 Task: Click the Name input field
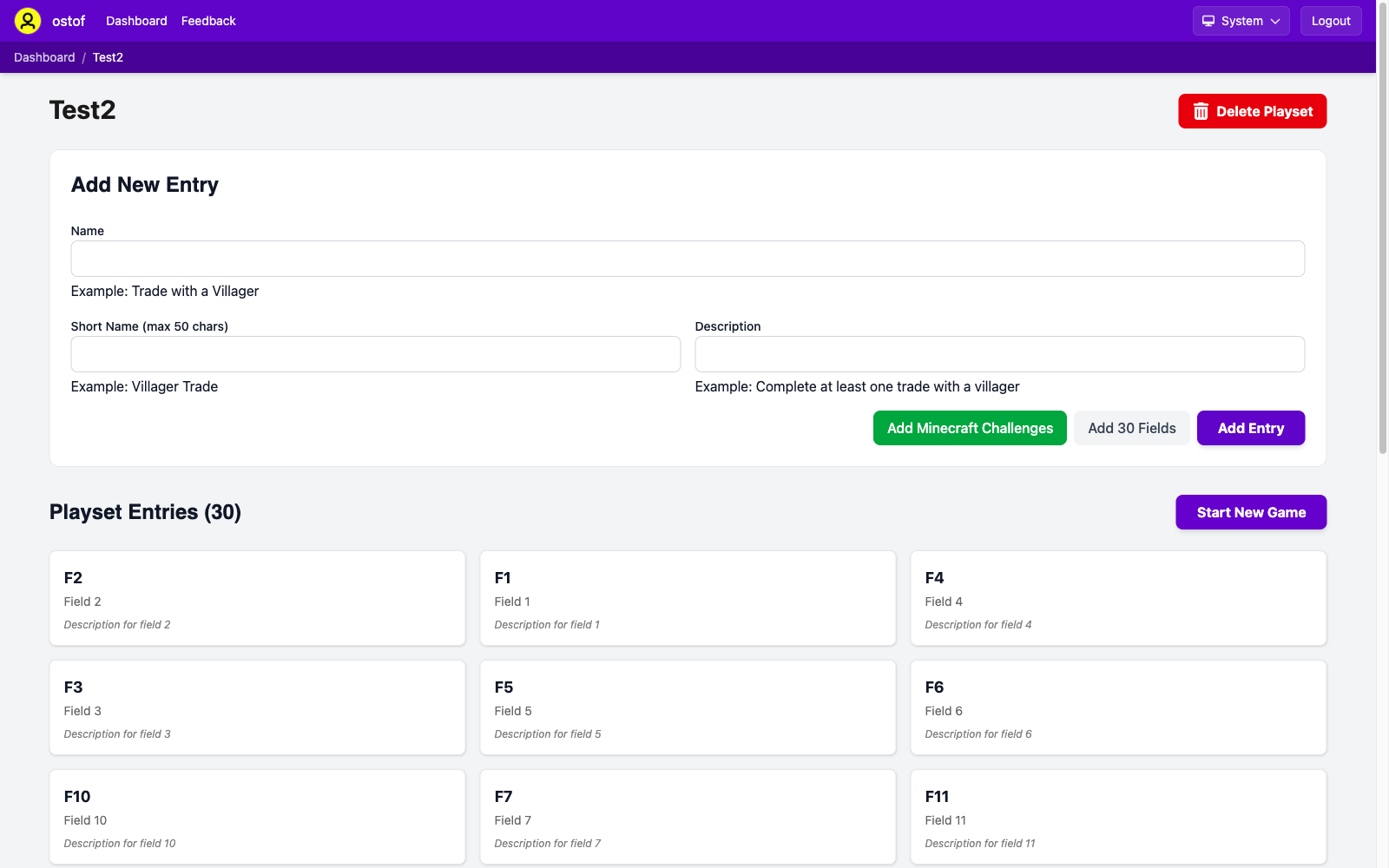688,258
